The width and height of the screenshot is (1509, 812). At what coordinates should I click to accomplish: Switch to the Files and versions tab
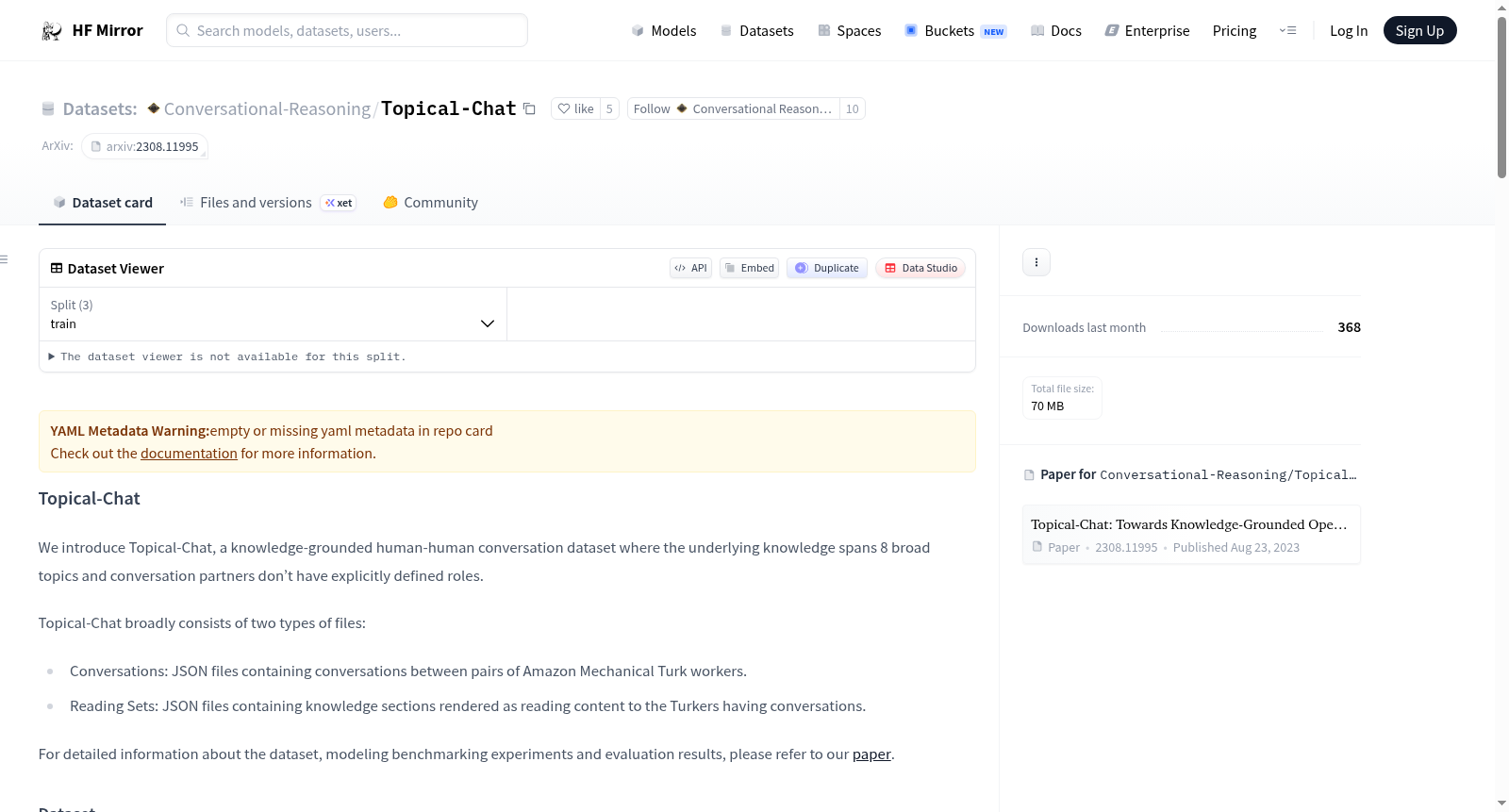point(268,203)
